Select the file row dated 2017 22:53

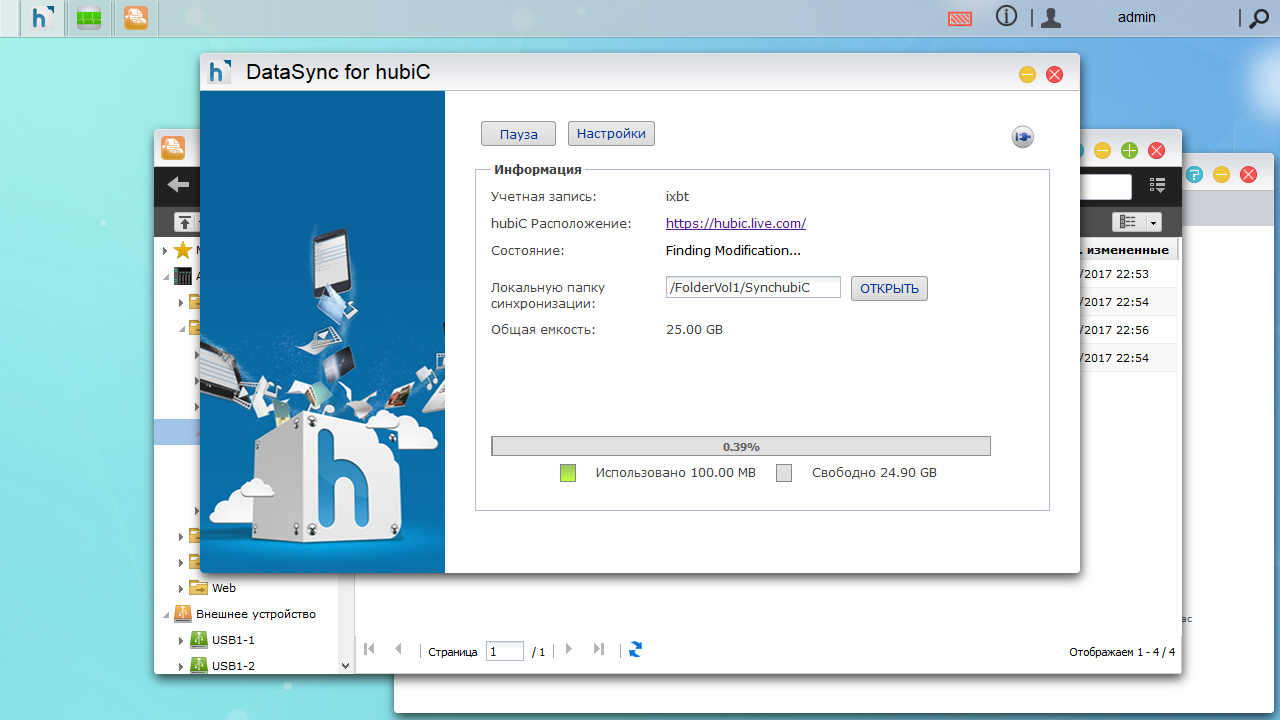(x=1128, y=274)
